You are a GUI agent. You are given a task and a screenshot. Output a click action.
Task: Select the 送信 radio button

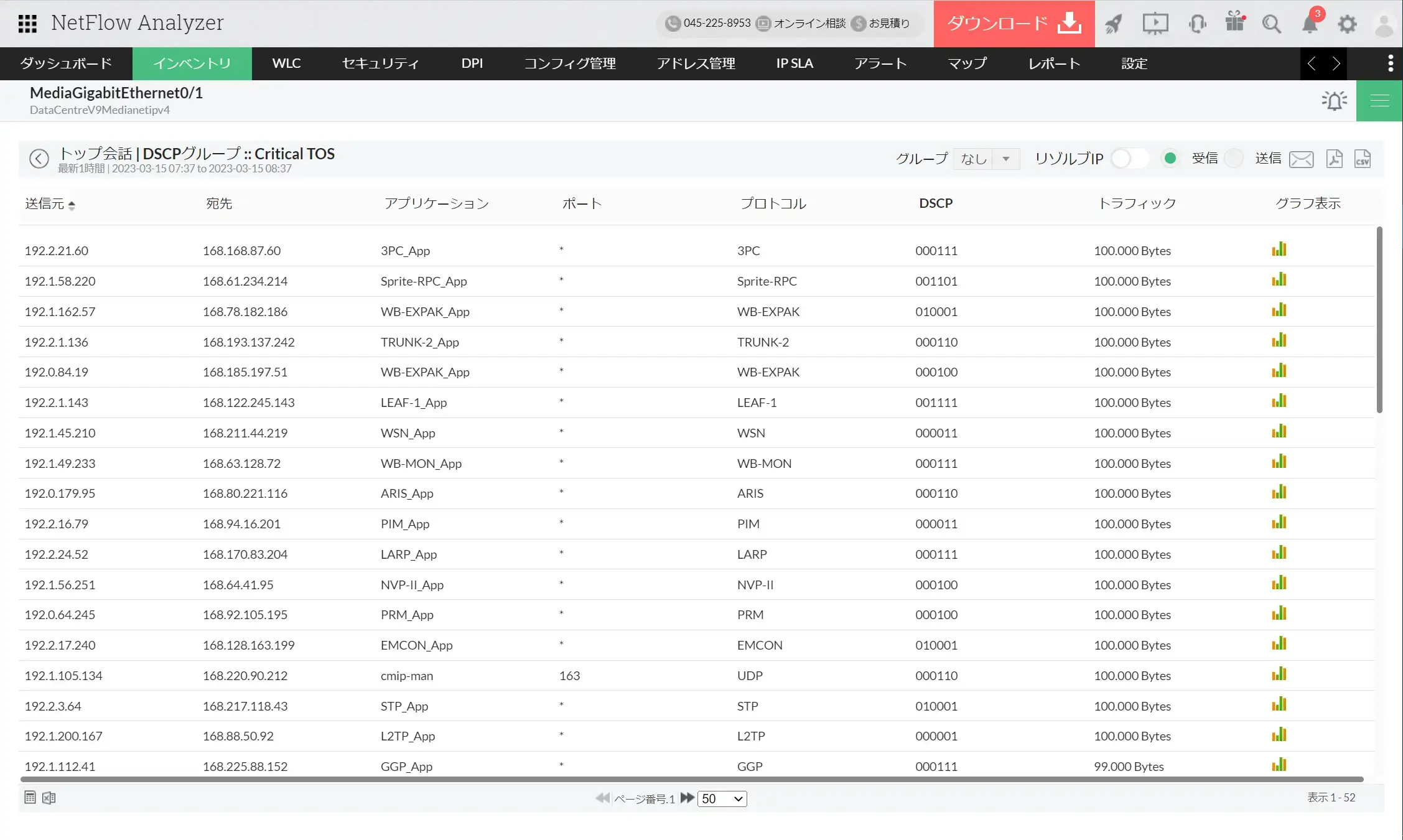[x=1233, y=159]
